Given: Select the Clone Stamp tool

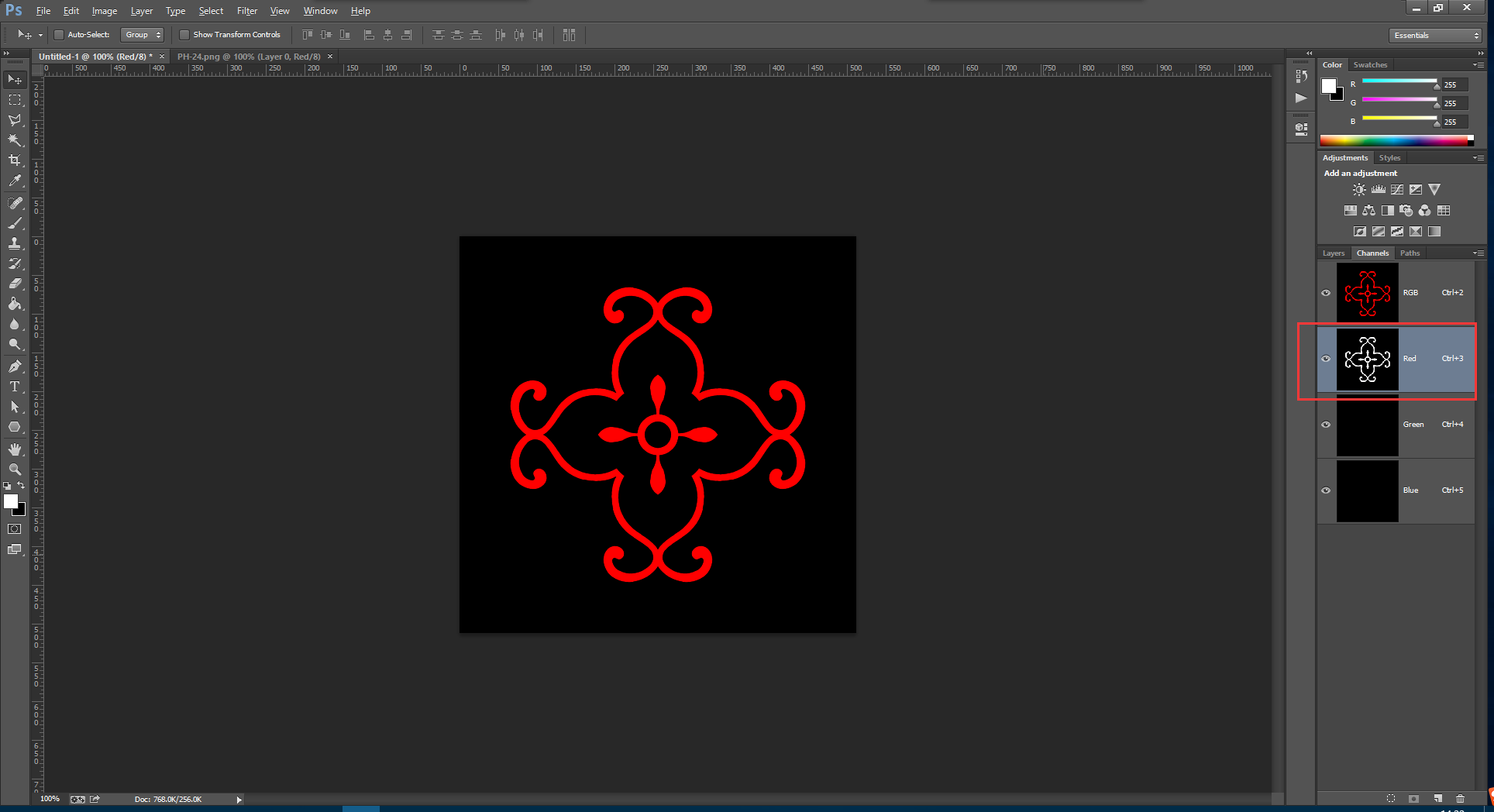Looking at the screenshot, I should pyautogui.click(x=15, y=243).
